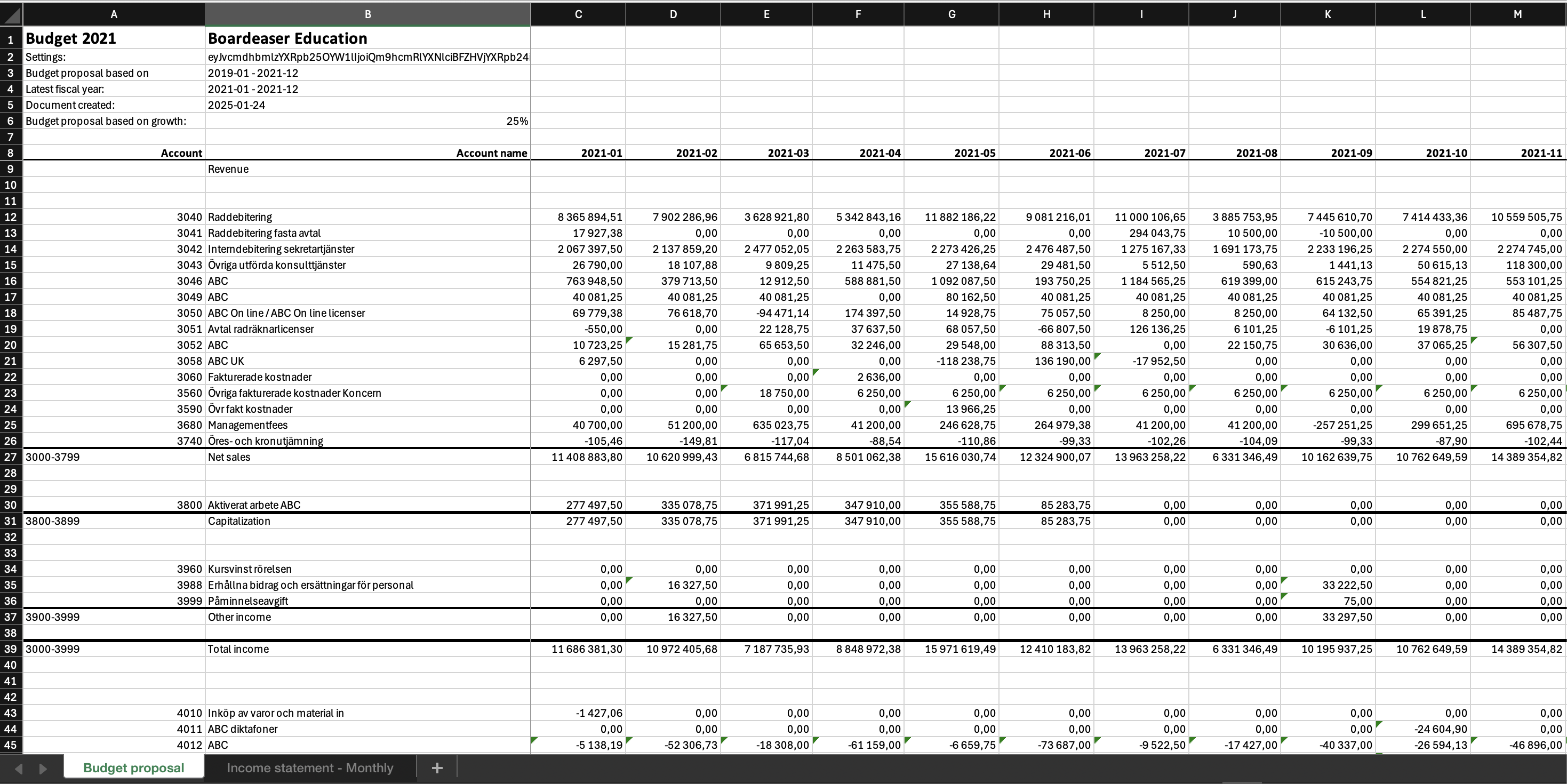Click the Capitalization label cell
This screenshot has height=784, width=1567.
coord(367,521)
